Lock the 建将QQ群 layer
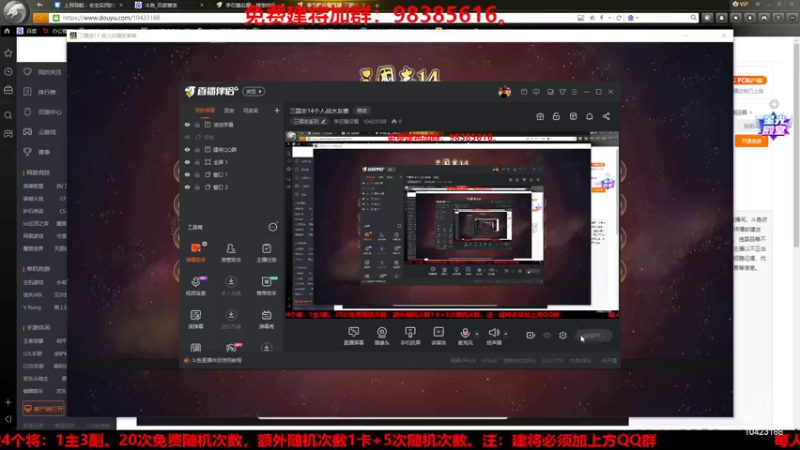The width and height of the screenshot is (800, 450). [x=197, y=149]
